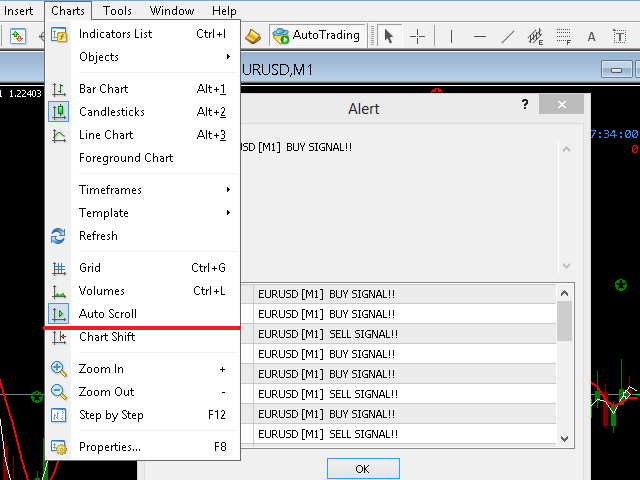Toggle the Grid display
Viewport: 640px width, 480px height.
(142, 268)
